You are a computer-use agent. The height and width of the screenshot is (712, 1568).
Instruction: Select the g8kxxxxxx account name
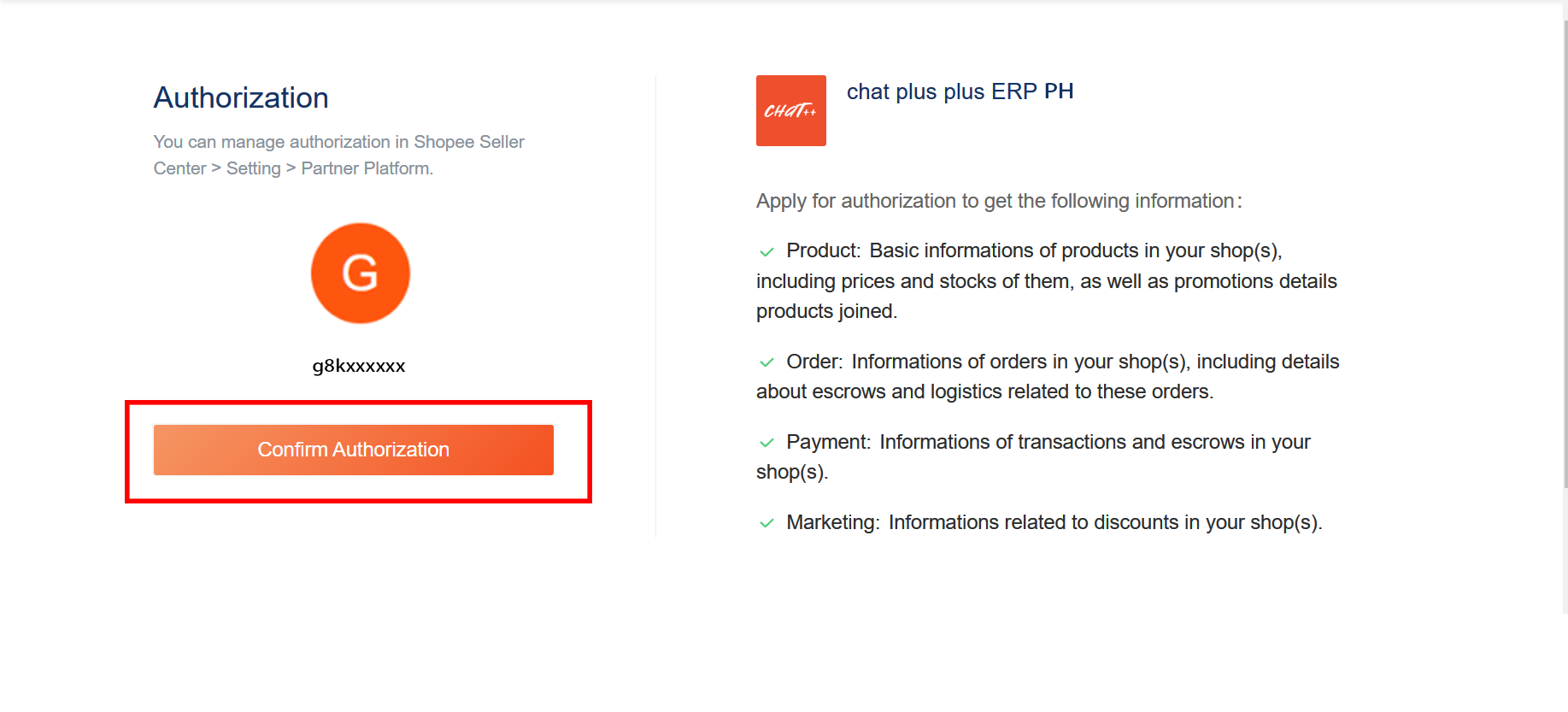click(x=359, y=366)
